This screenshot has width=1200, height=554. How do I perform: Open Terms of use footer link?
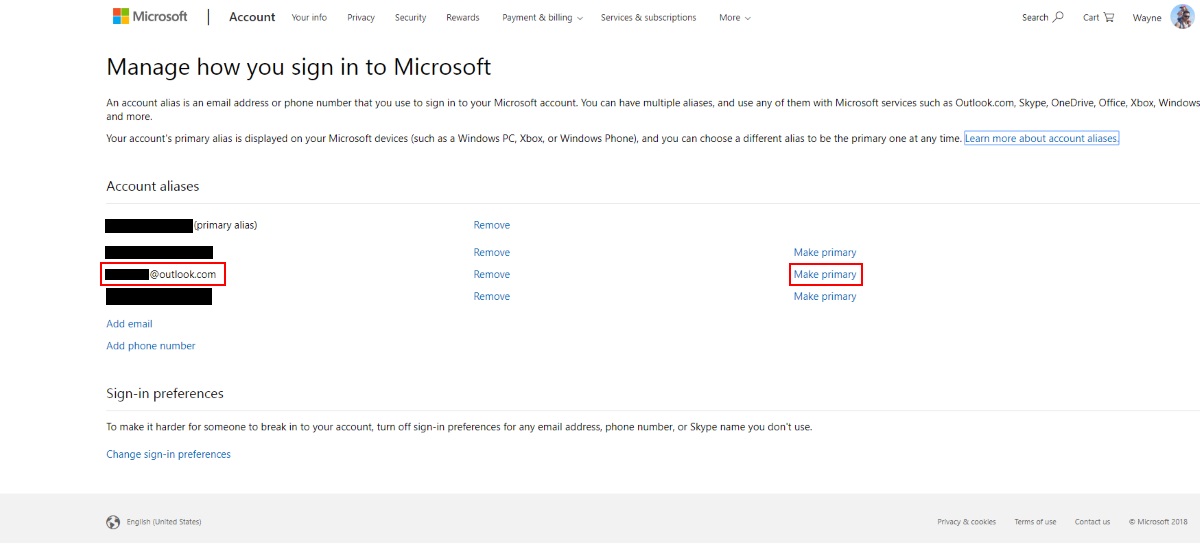click(x=1035, y=522)
